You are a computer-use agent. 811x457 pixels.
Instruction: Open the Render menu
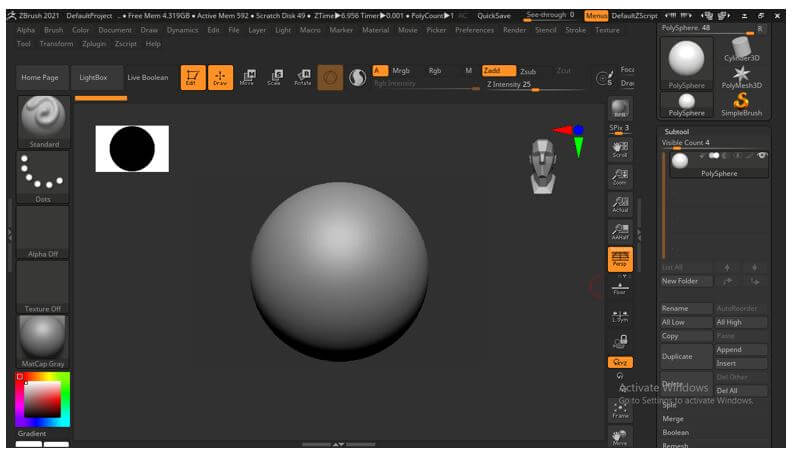coord(514,30)
